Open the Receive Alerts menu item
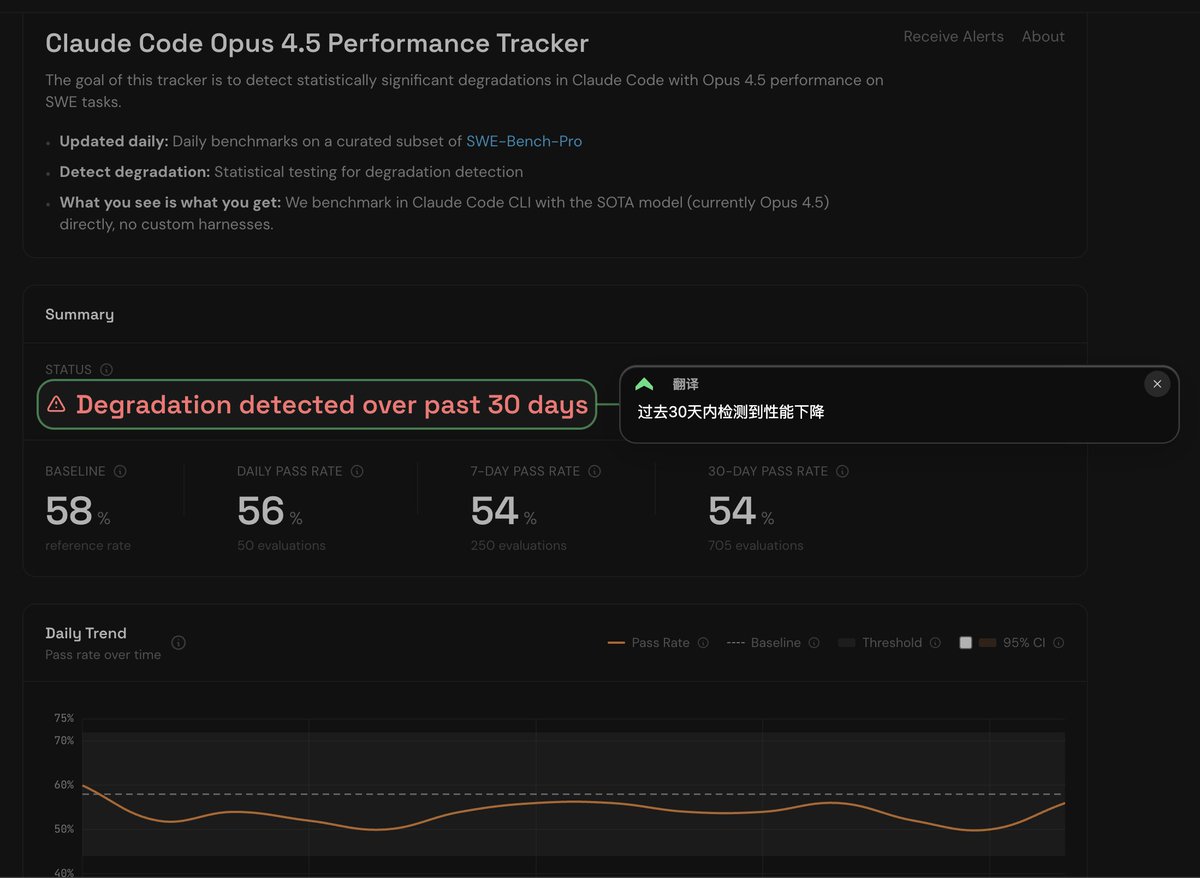Viewport: 1200px width, 878px height. coord(953,36)
